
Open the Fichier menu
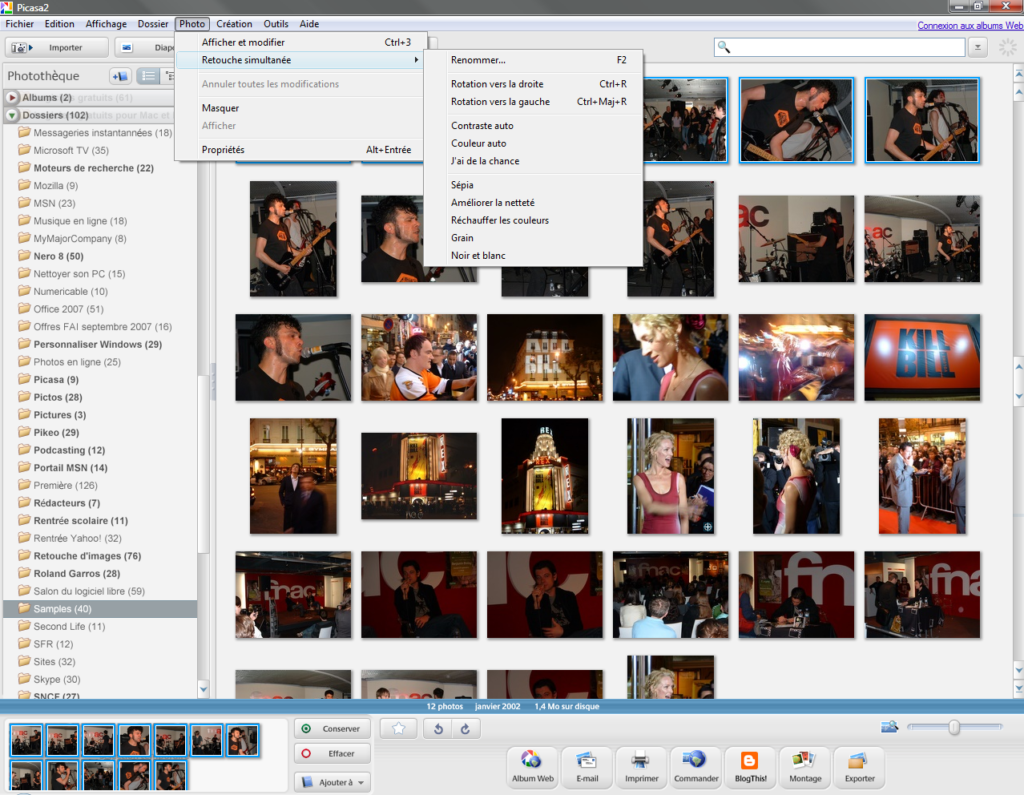20,24
